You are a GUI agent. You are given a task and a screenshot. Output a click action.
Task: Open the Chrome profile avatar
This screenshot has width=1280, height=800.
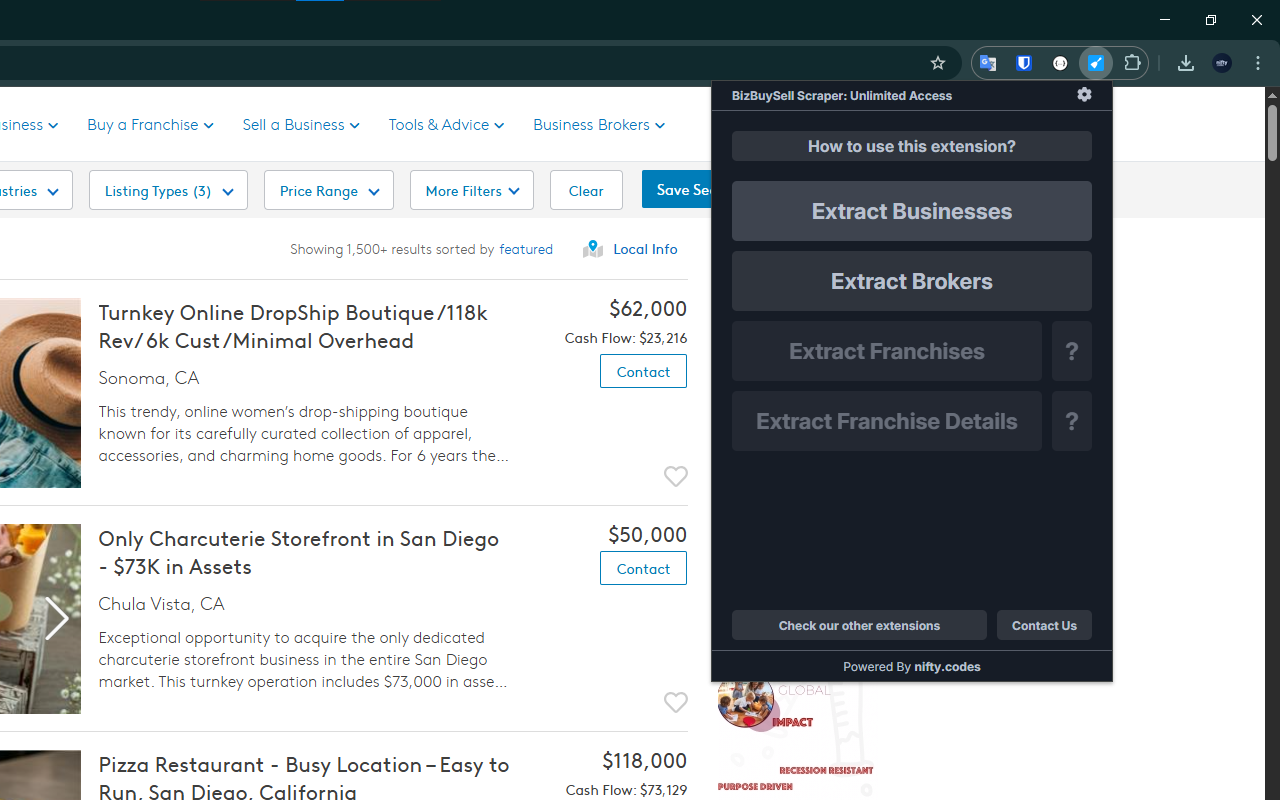point(1222,63)
